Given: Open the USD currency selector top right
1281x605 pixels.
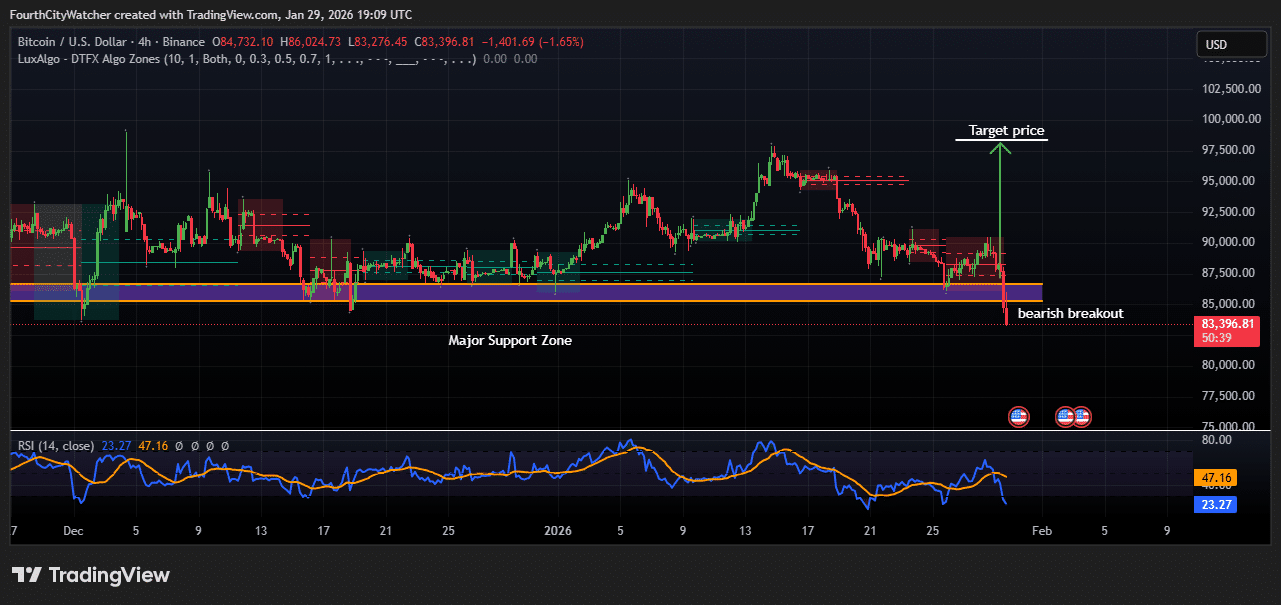Looking at the screenshot, I should tap(1231, 44).
